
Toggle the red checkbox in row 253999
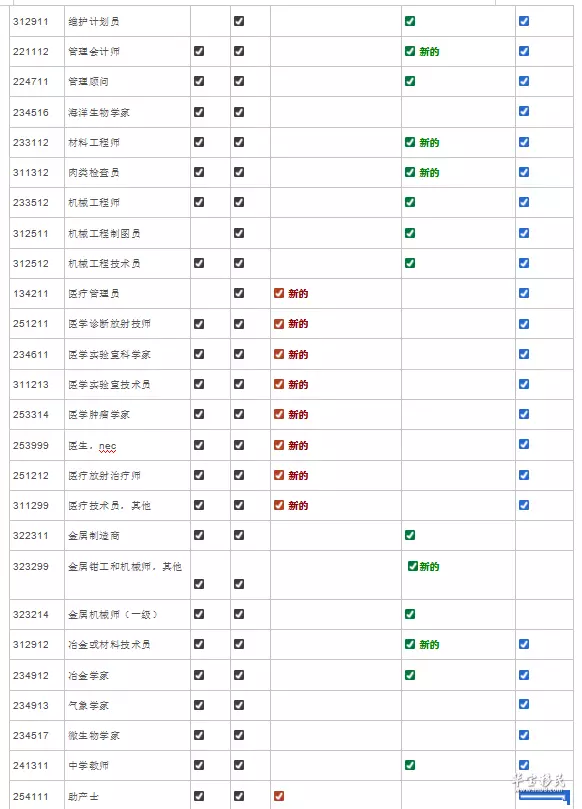point(279,445)
